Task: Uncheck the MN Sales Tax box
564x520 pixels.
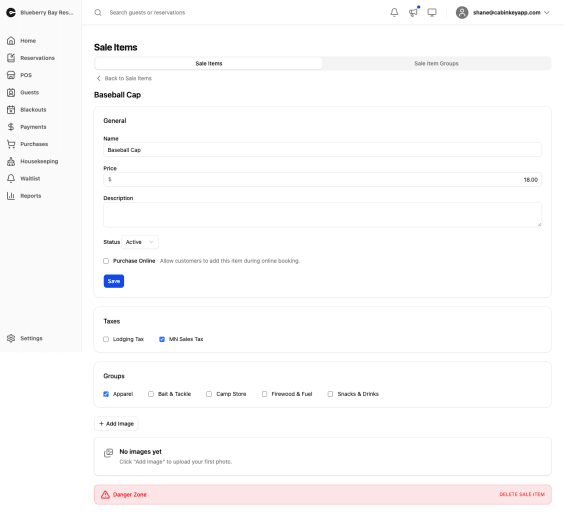Action: (162, 339)
